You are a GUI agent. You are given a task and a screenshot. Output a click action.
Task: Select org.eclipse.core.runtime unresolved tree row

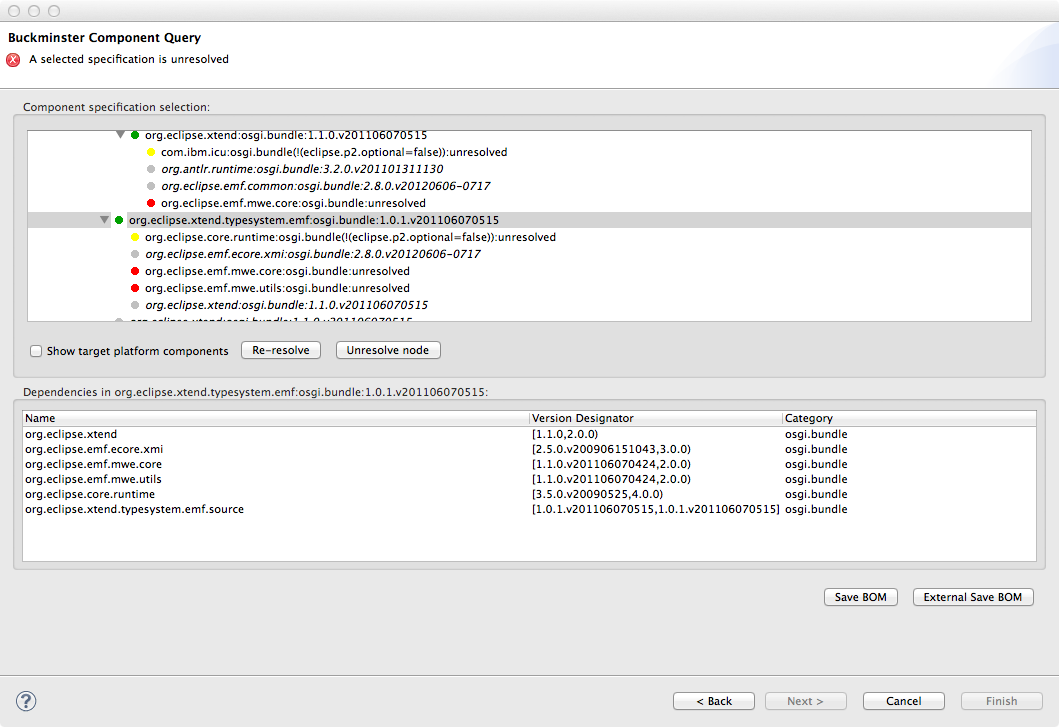coord(350,237)
